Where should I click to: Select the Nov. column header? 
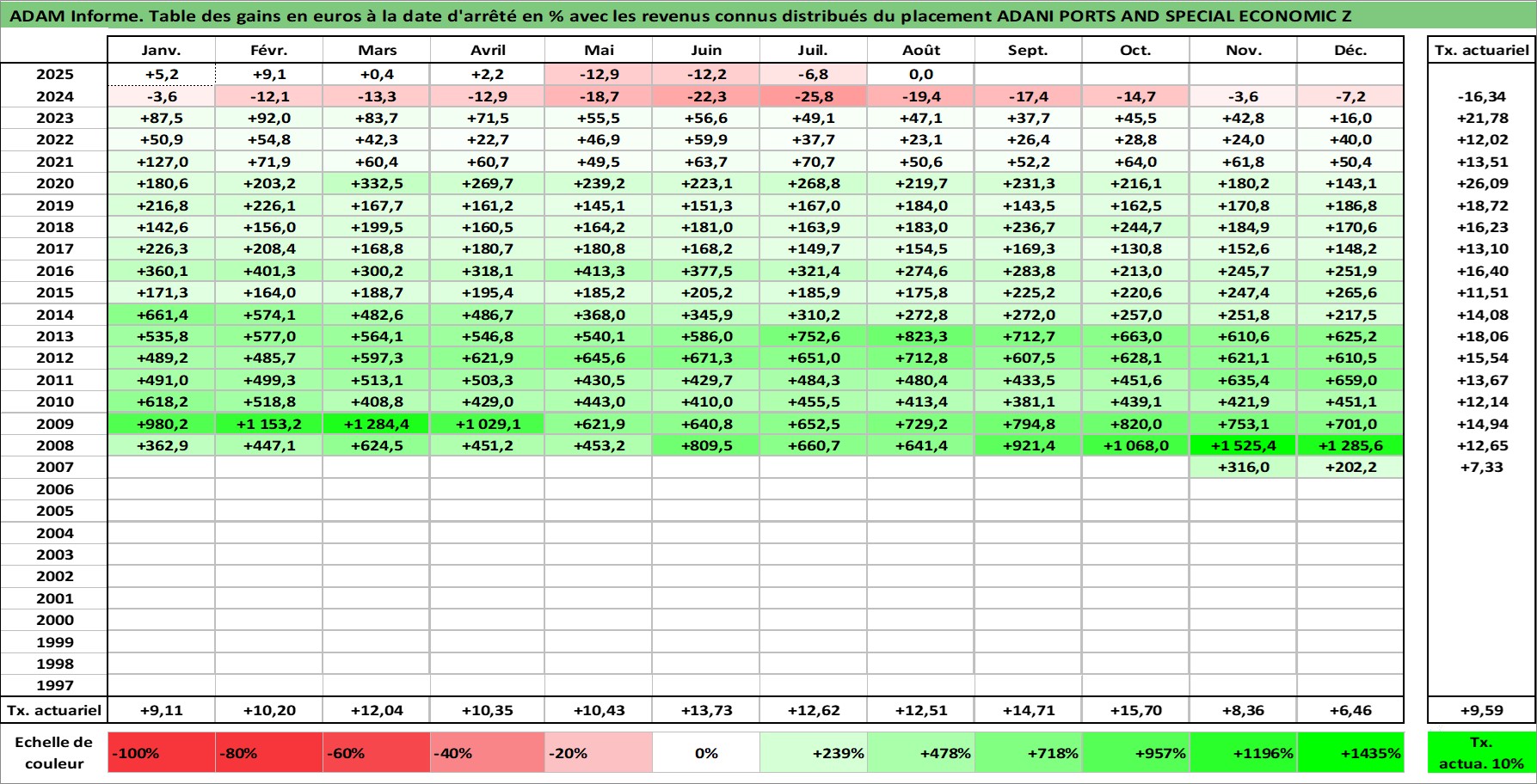[1244, 50]
